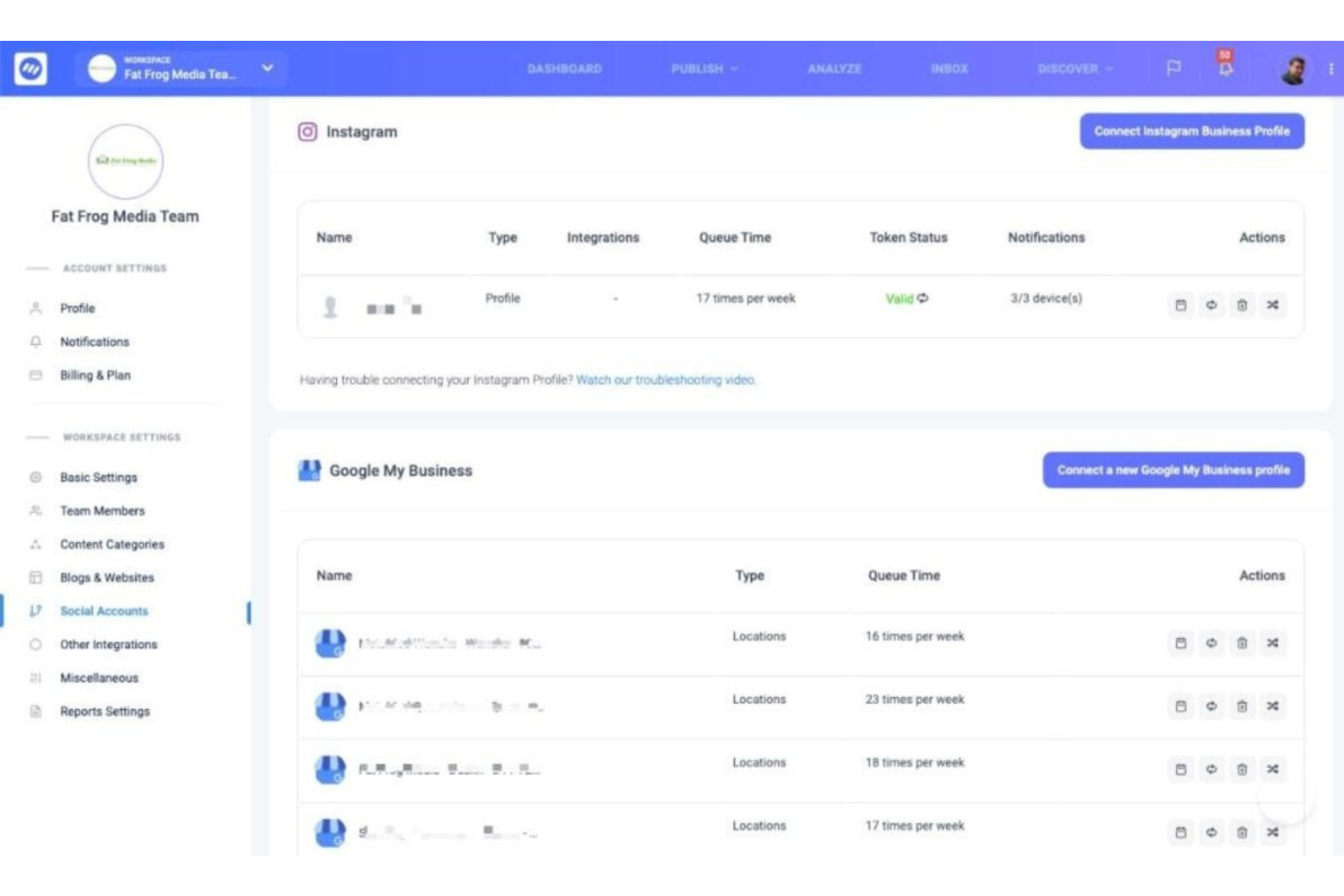The width and height of the screenshot is (1344, 896).
Task: Open Reports Settings in the sidebar
Action: tap(104, 713)
